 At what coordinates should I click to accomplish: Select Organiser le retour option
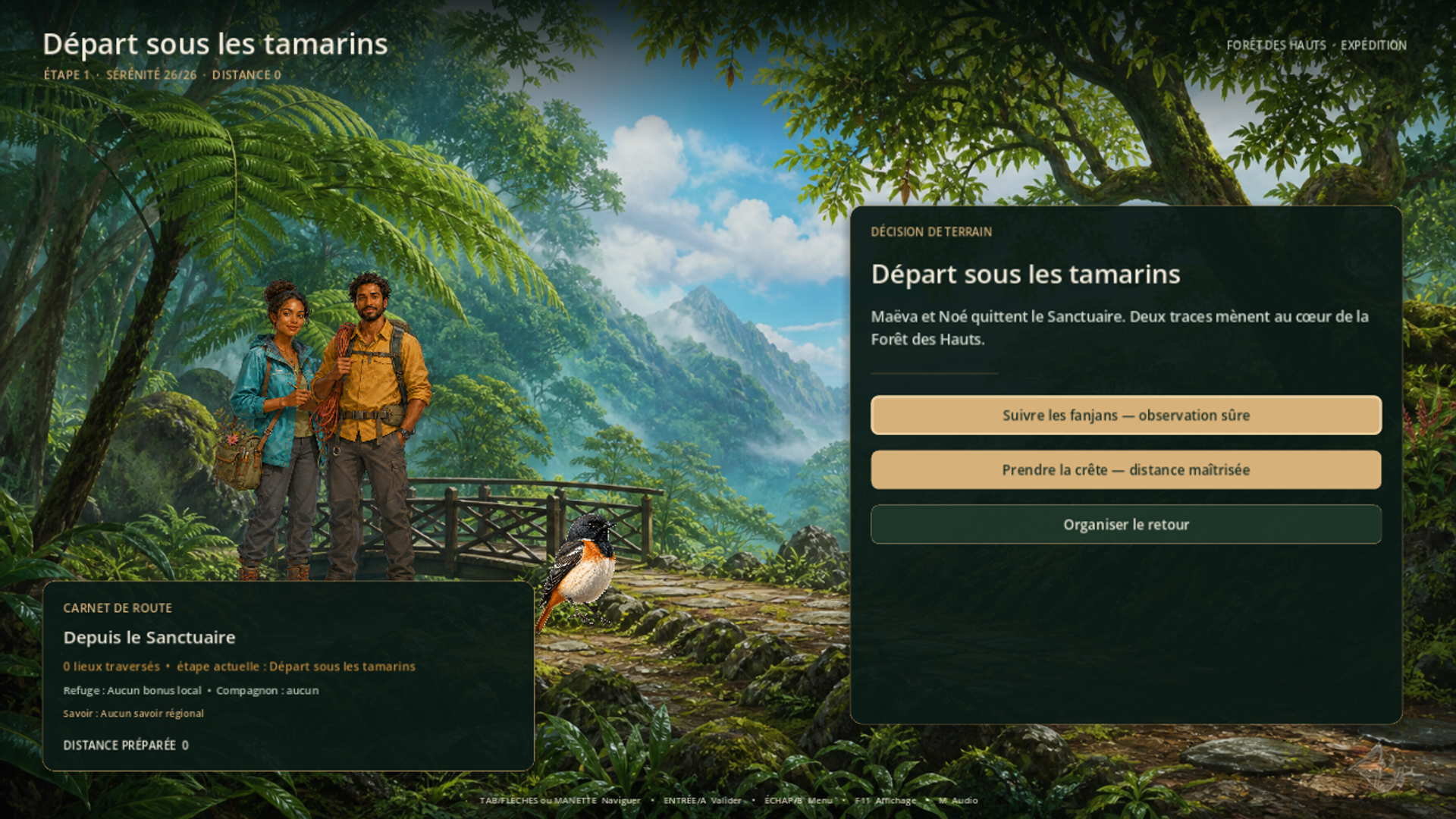tap(1126, 524)
